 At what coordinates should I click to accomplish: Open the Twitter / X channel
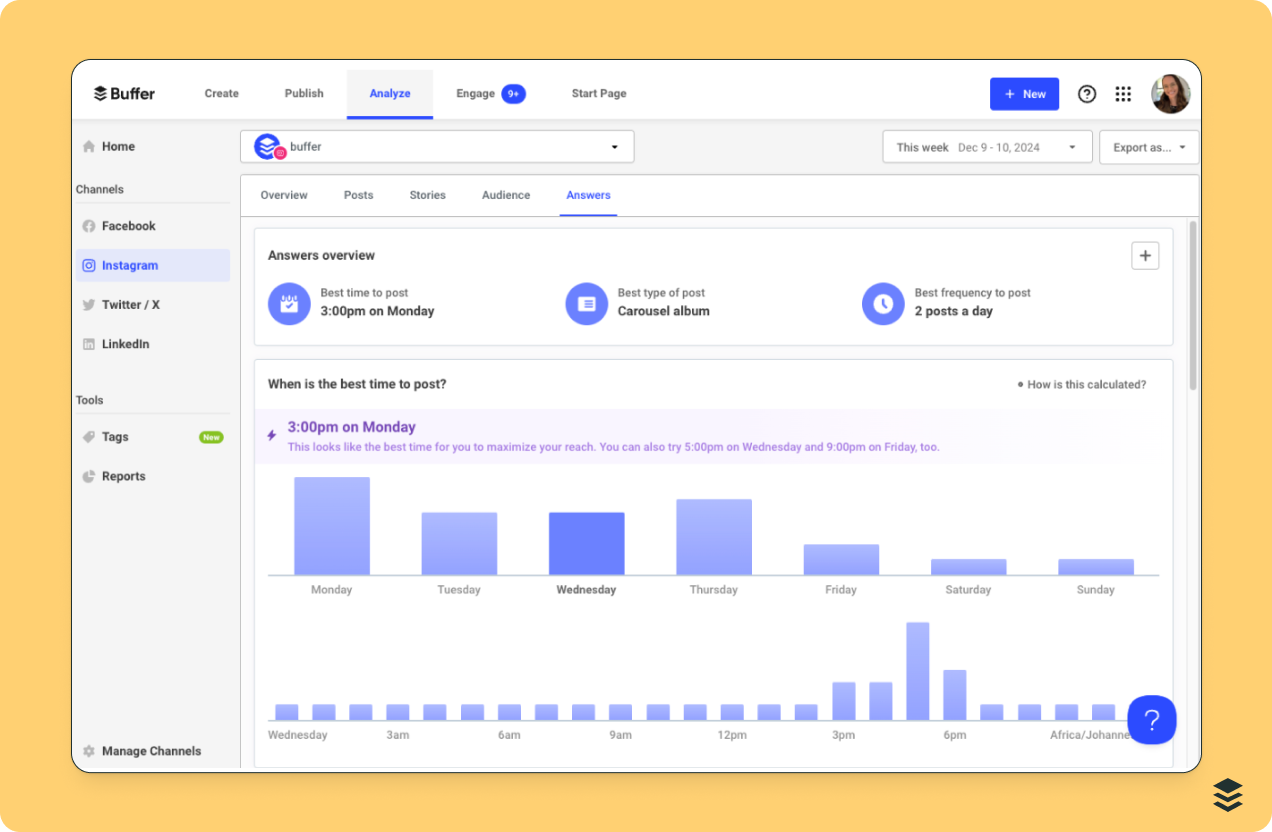point(129,304)
